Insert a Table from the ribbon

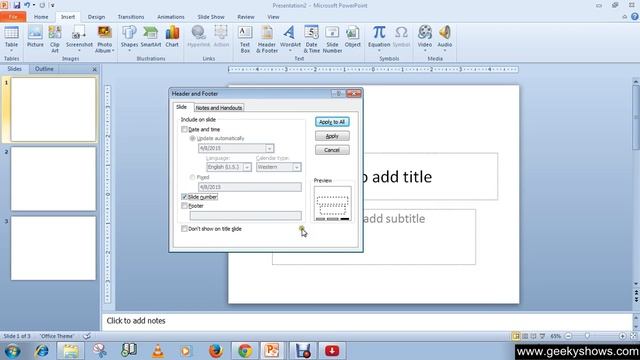coord(11,39)
